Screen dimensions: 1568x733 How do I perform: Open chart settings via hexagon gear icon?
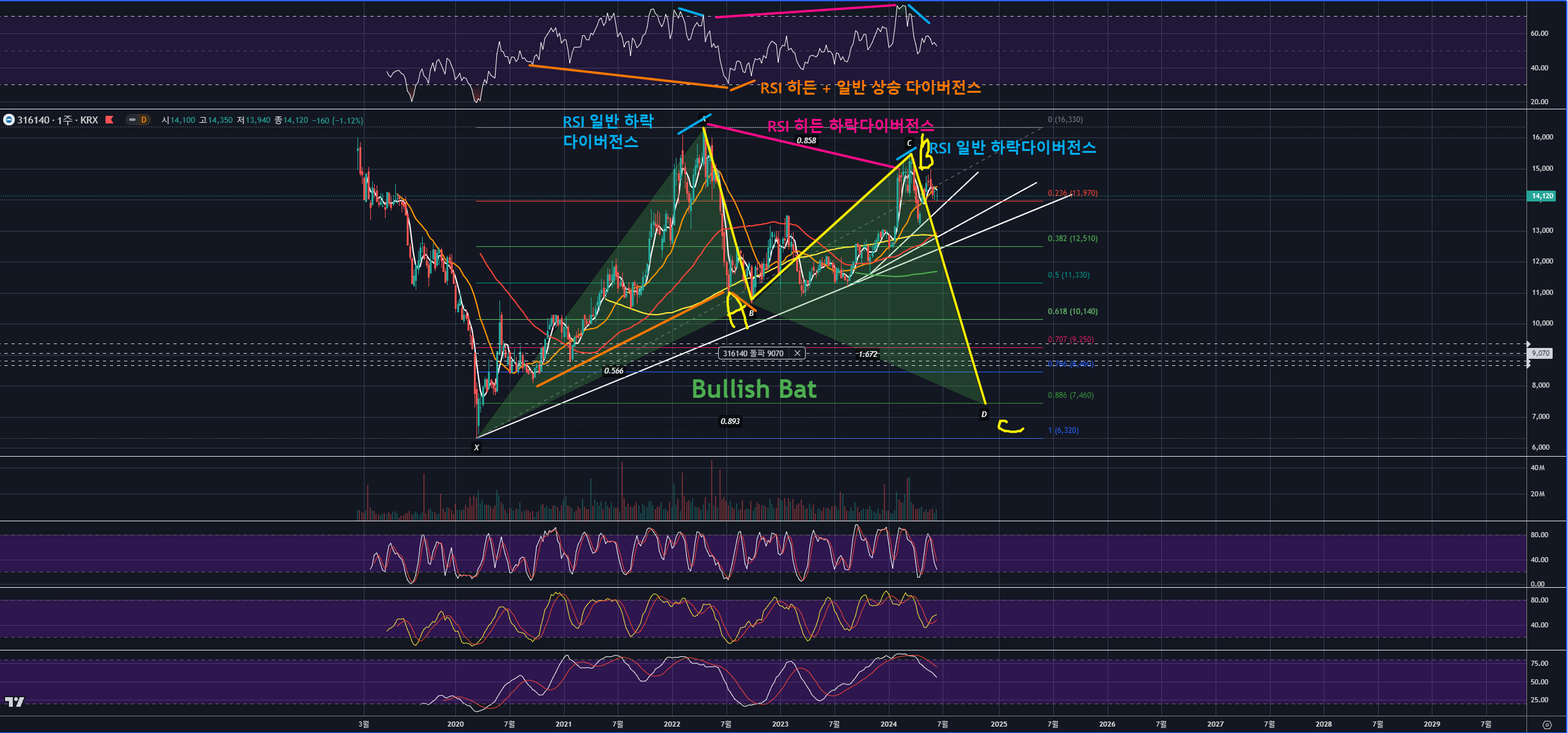tap(1546, 725)
